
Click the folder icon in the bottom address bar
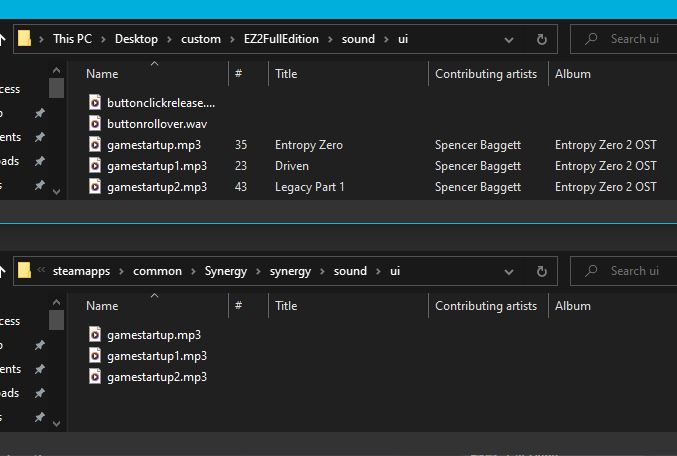(25, 271)
